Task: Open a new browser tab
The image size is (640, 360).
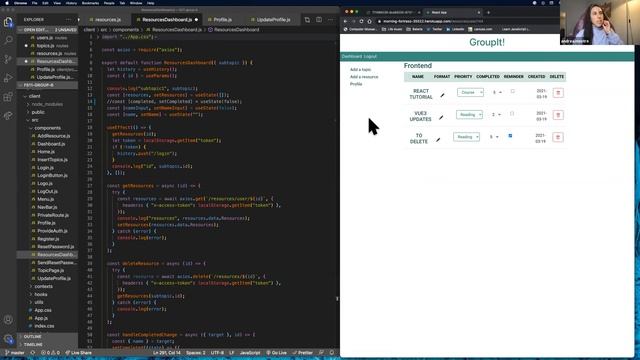Action: click(x=489, y=12)
